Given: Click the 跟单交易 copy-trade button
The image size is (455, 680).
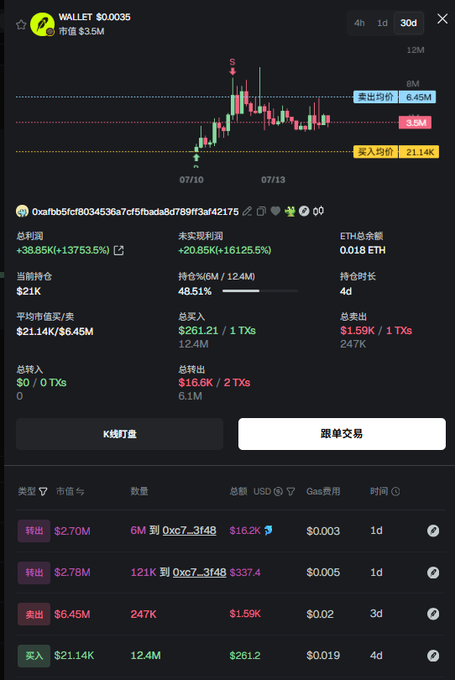Looking at the screenshot, I should (342, 434).
